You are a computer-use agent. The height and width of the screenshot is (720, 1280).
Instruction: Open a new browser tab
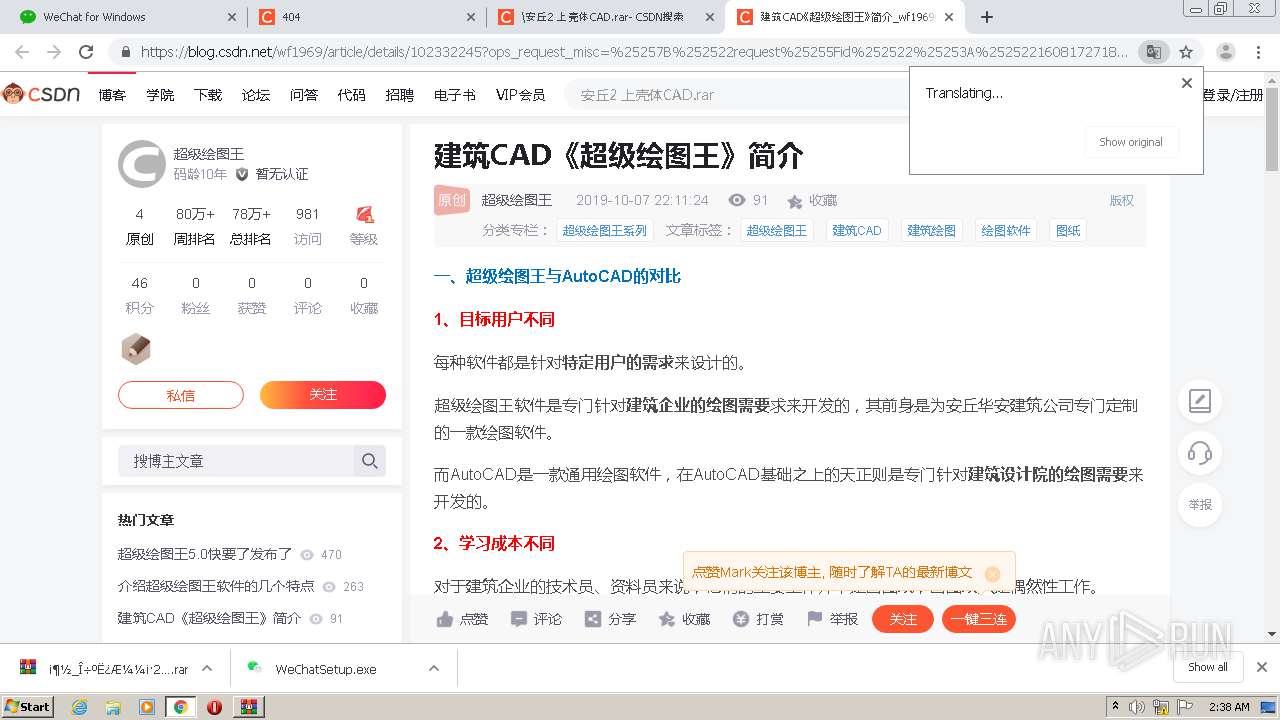987,17
